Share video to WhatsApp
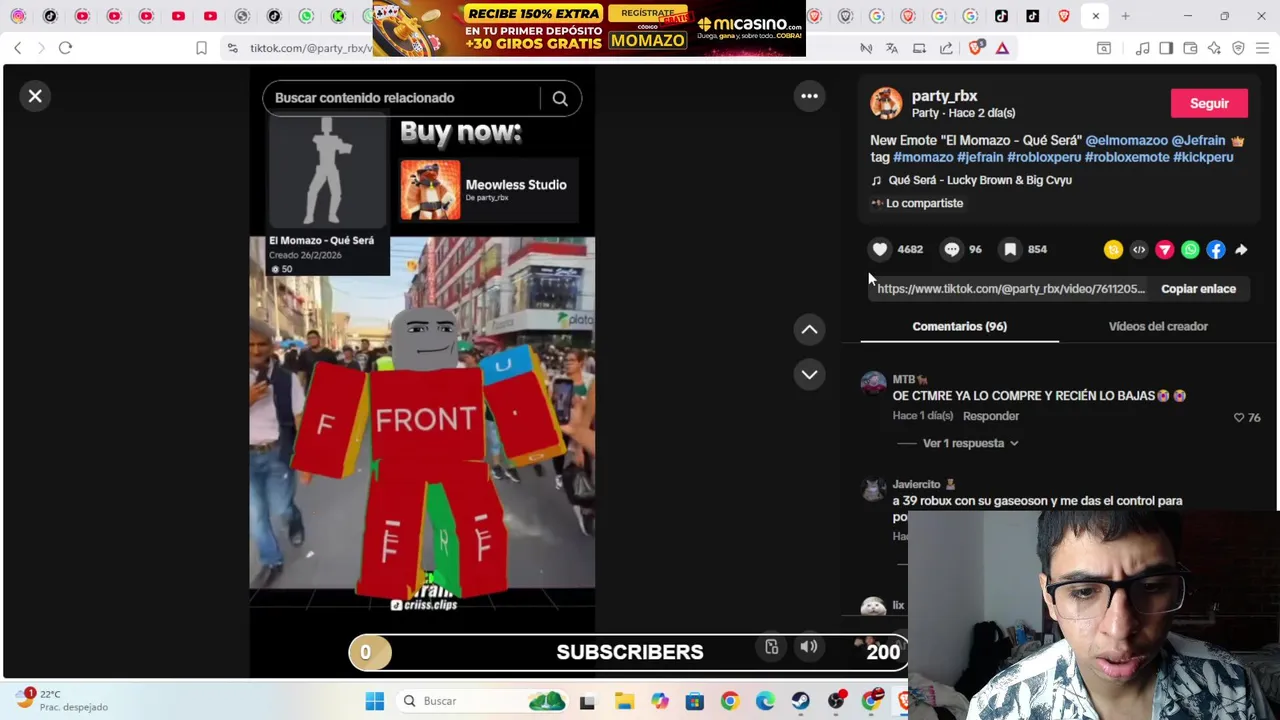1280x720 pixels. (1190, 250)
